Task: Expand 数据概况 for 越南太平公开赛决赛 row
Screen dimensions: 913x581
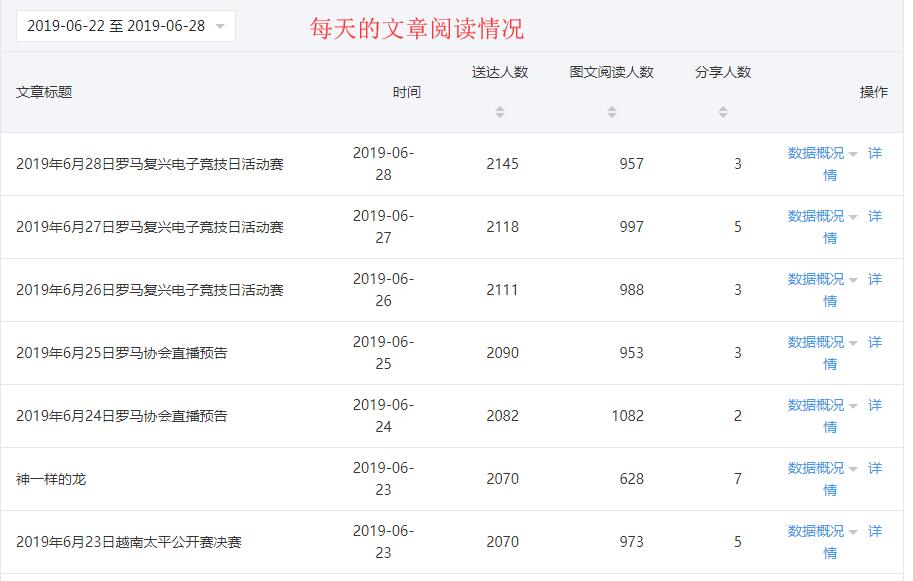Action: coord(822,531)
